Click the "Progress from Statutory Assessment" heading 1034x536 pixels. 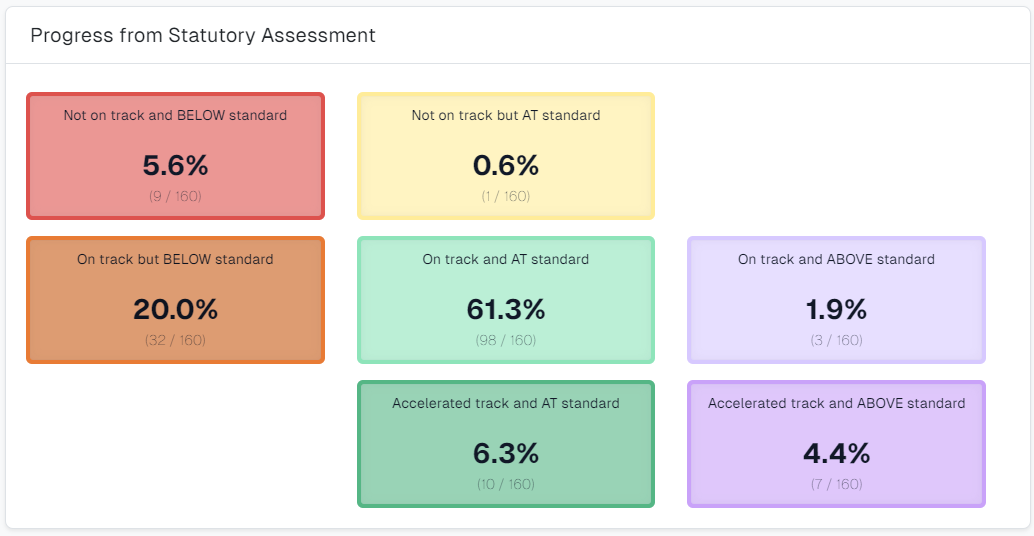tap(203, 36)
